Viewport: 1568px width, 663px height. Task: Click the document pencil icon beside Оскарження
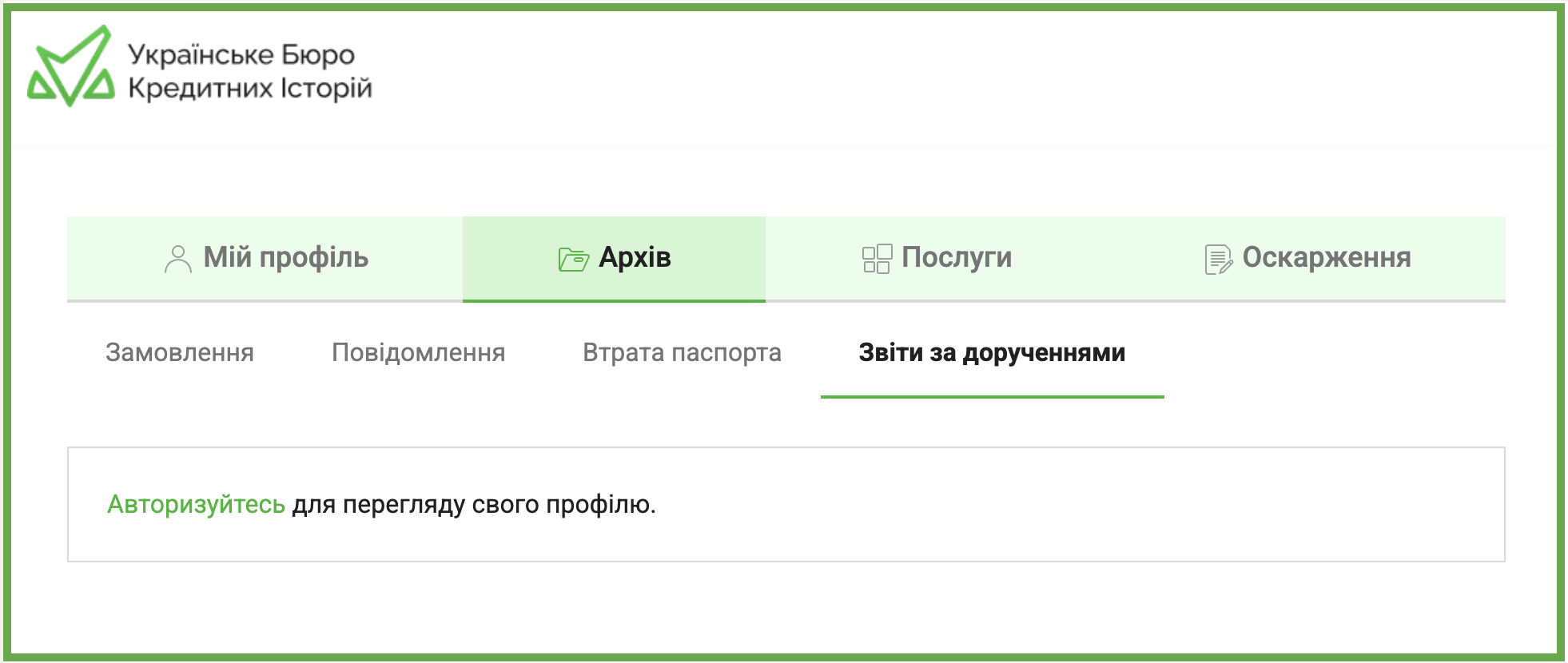(x=1218, y=259)
